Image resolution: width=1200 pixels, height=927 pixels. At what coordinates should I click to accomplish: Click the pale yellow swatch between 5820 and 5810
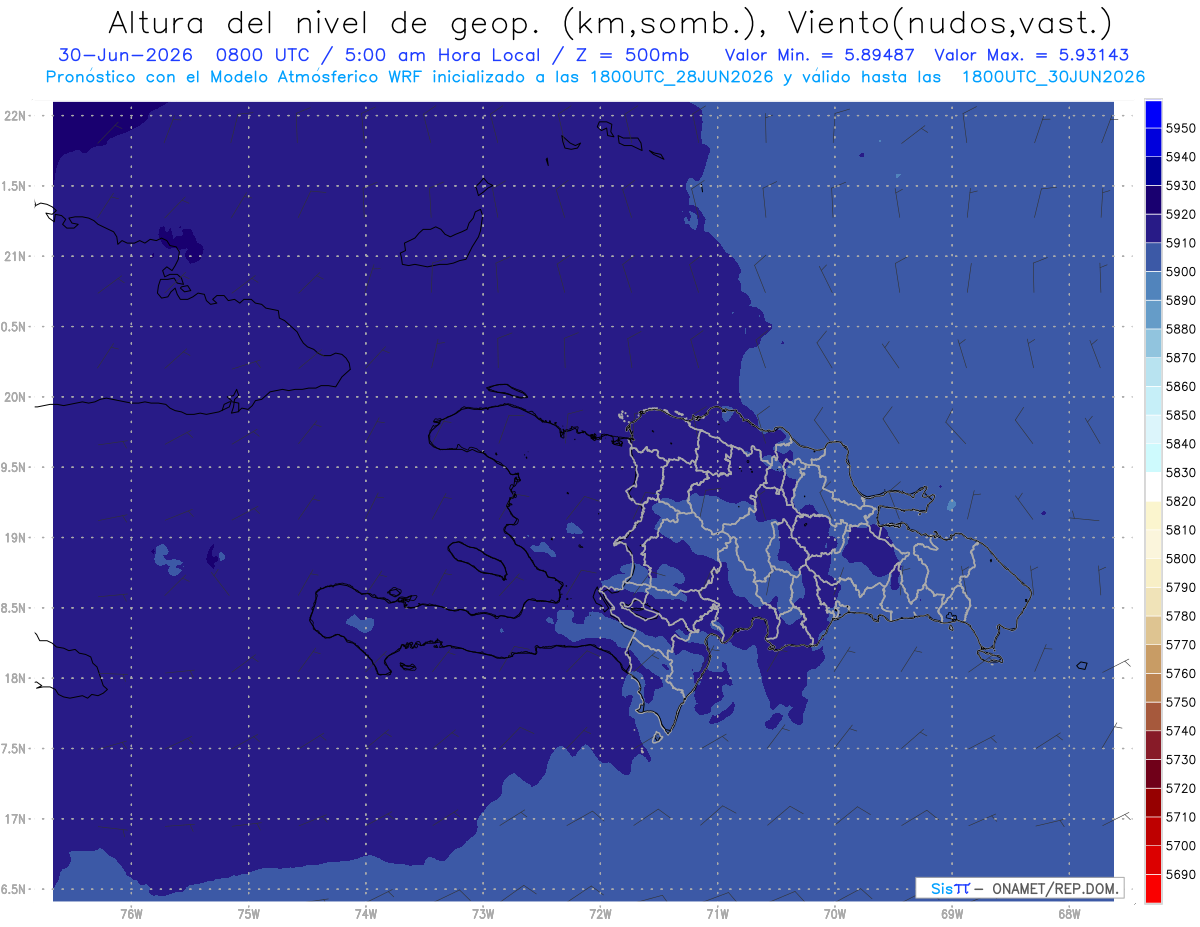pos(1153,515)
